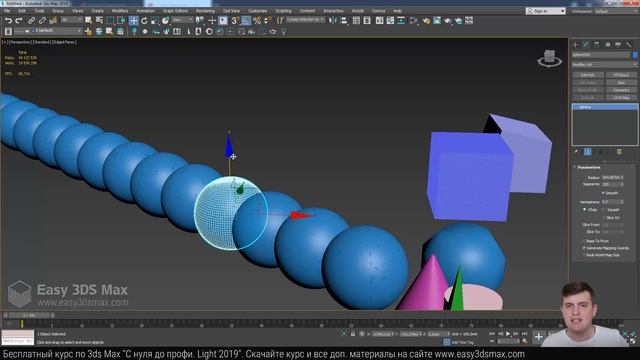Click the Unlink Selection icon
The width and height of the screenshot is (640, 360).
pos(42,20)
